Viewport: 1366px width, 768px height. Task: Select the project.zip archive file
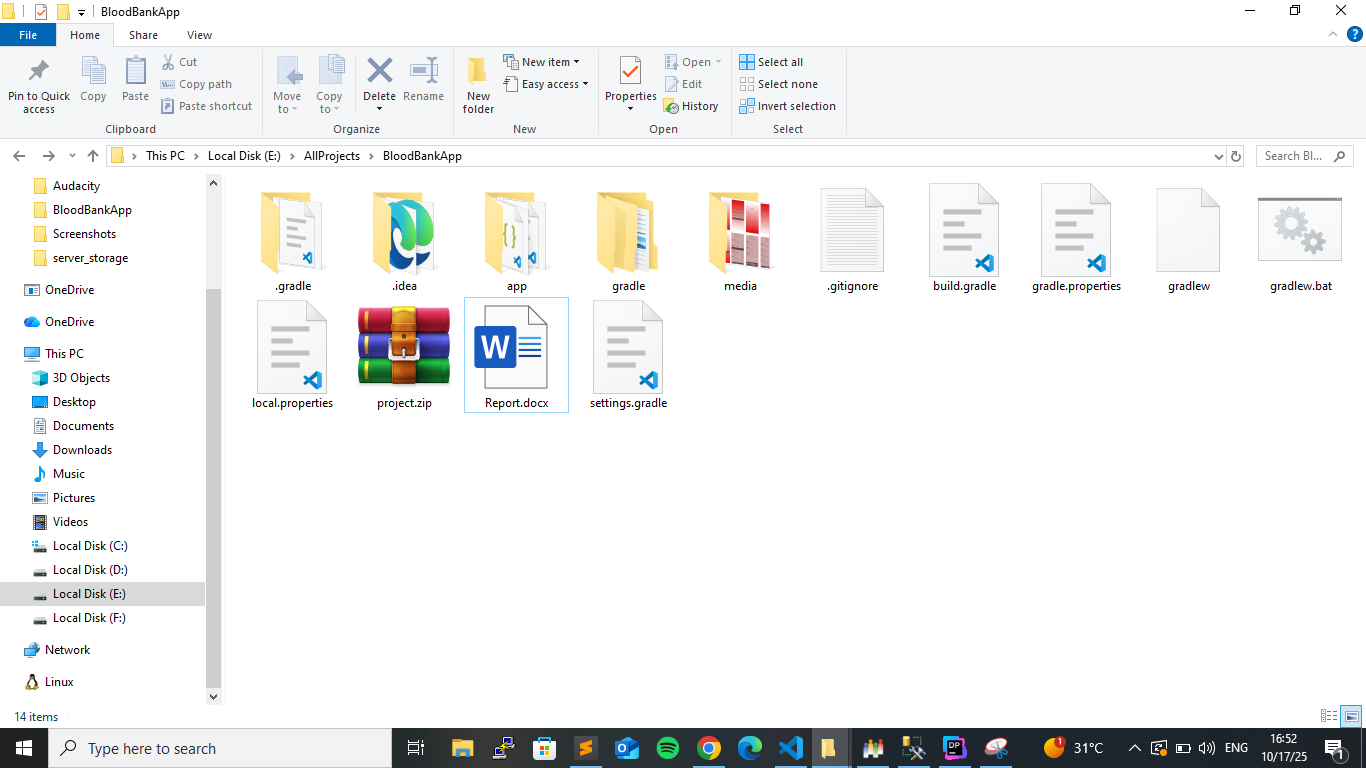pyautogui.click(x=404, y=348)
